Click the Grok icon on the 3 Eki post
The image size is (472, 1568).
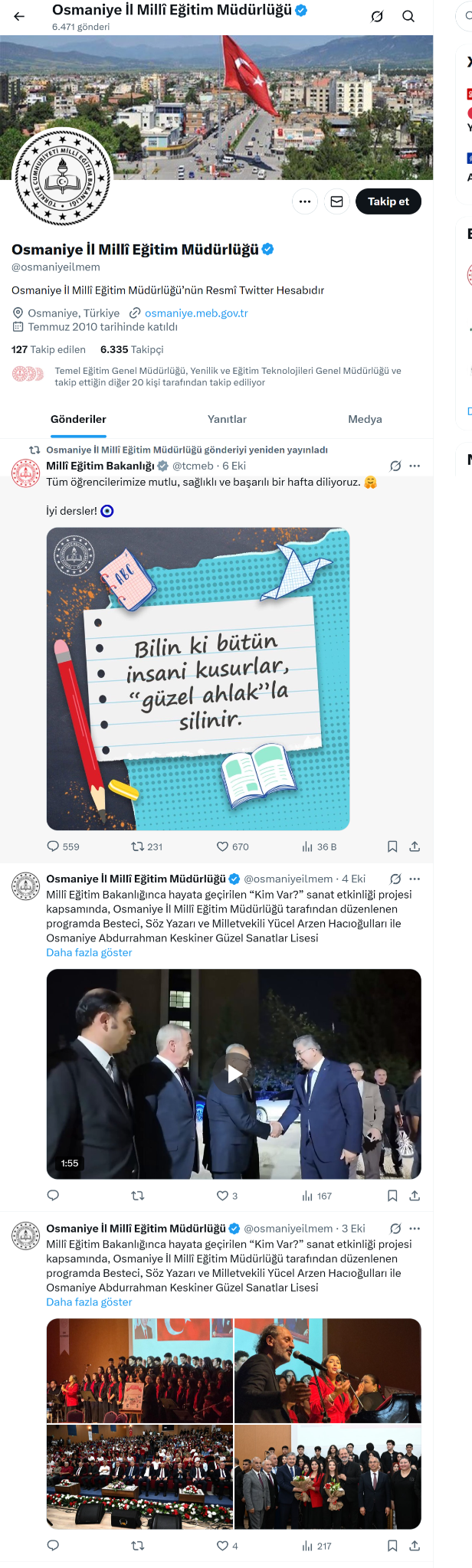click(x=395, y=1228)
